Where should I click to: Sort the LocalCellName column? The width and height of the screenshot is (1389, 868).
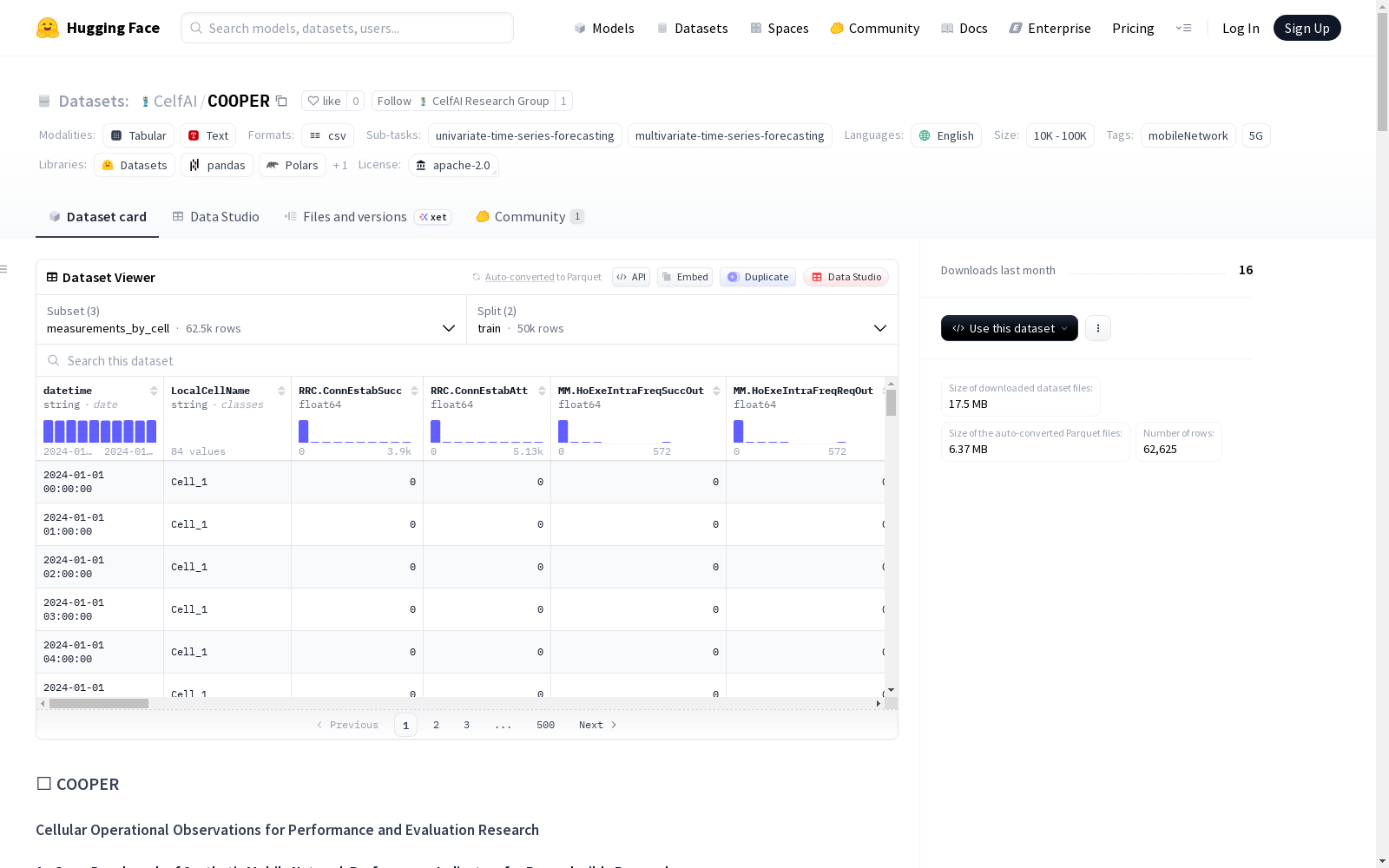pos(281,391)
